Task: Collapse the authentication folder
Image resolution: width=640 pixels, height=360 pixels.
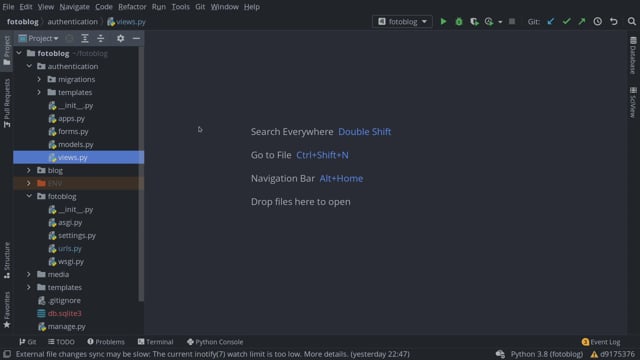Action: tap(29, 66)
